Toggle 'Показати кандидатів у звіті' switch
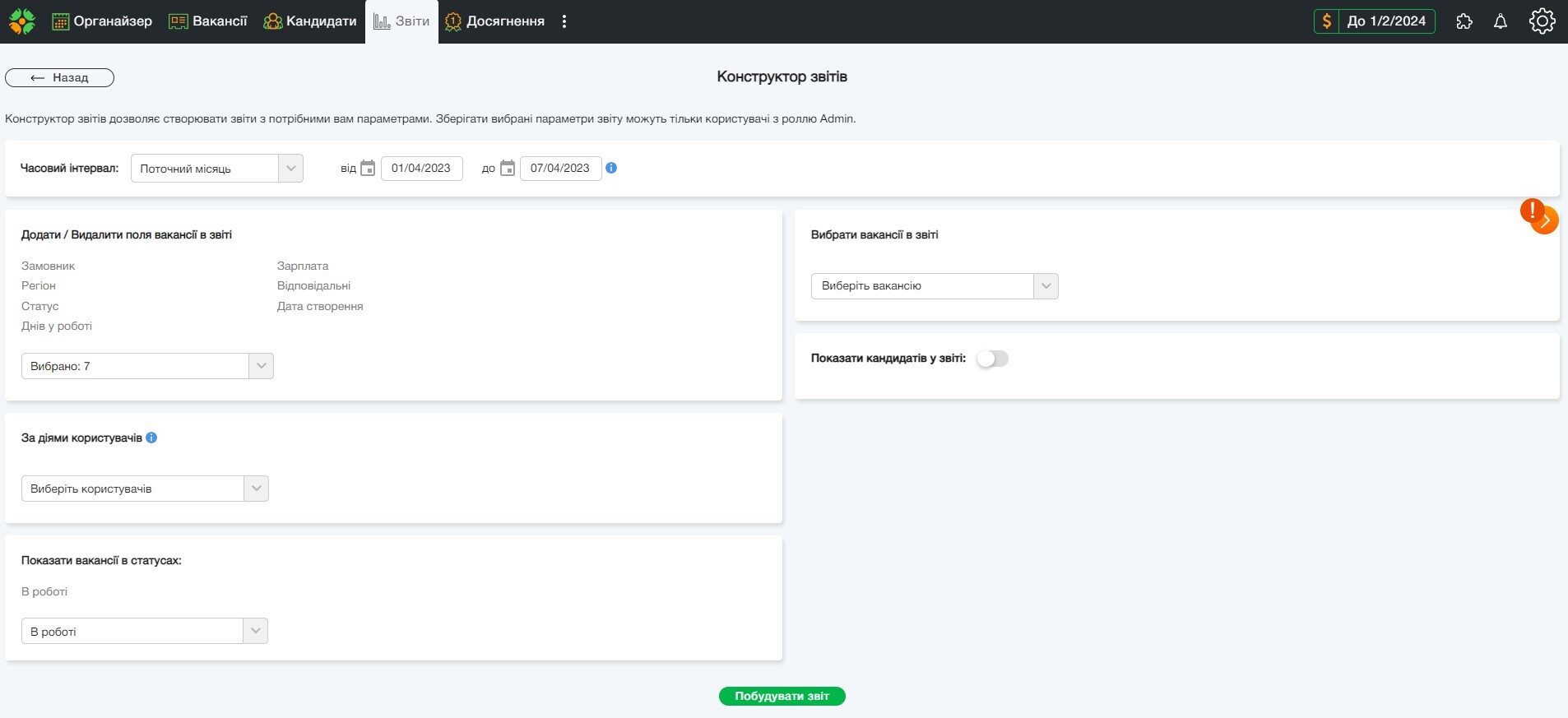Screen dimensions: 1568x718 click(x=991, y=359)
